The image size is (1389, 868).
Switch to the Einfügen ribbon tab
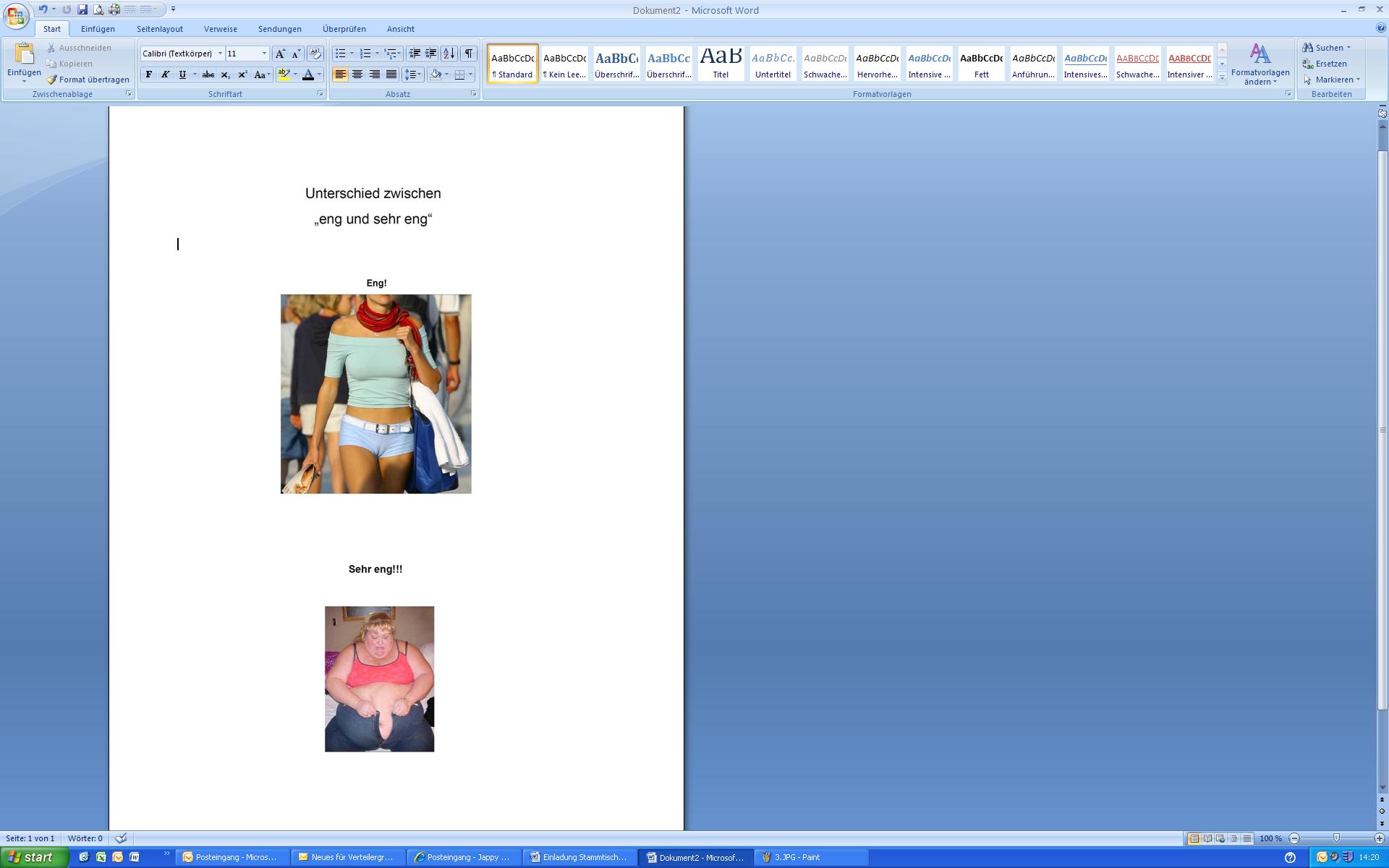[x=98, y=29]
